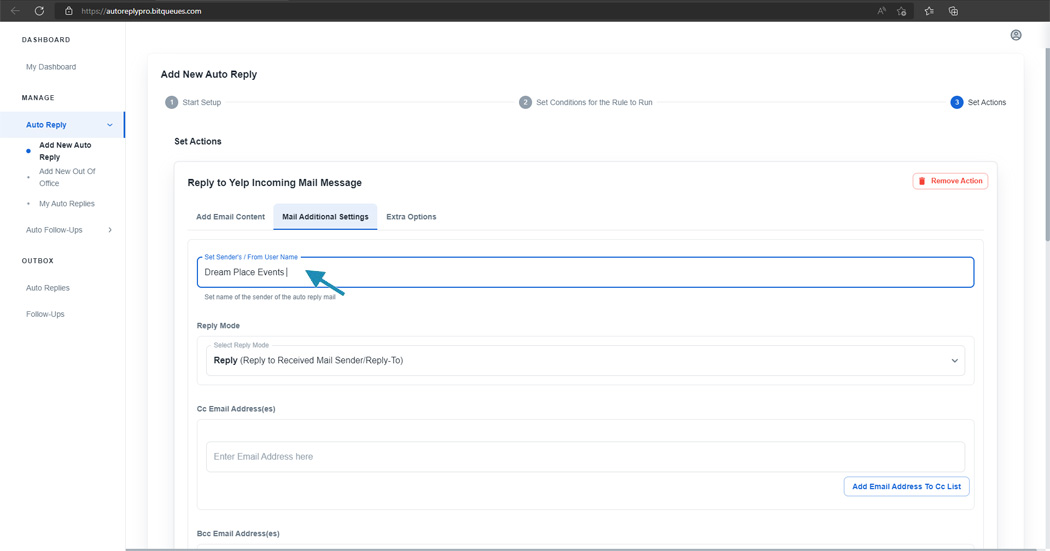This screenshot has width=1050, height=551.
Task: Open the Select Reply Mode dropdown
Action: click(x=585, y=360)
